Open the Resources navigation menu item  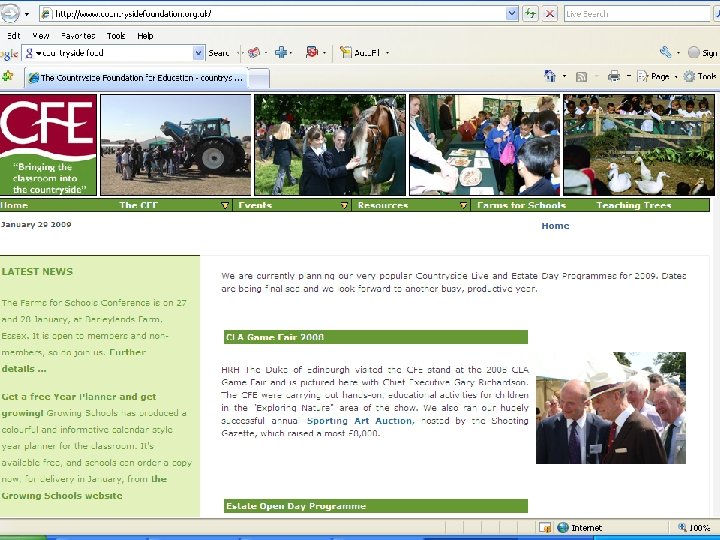point(383,205)
